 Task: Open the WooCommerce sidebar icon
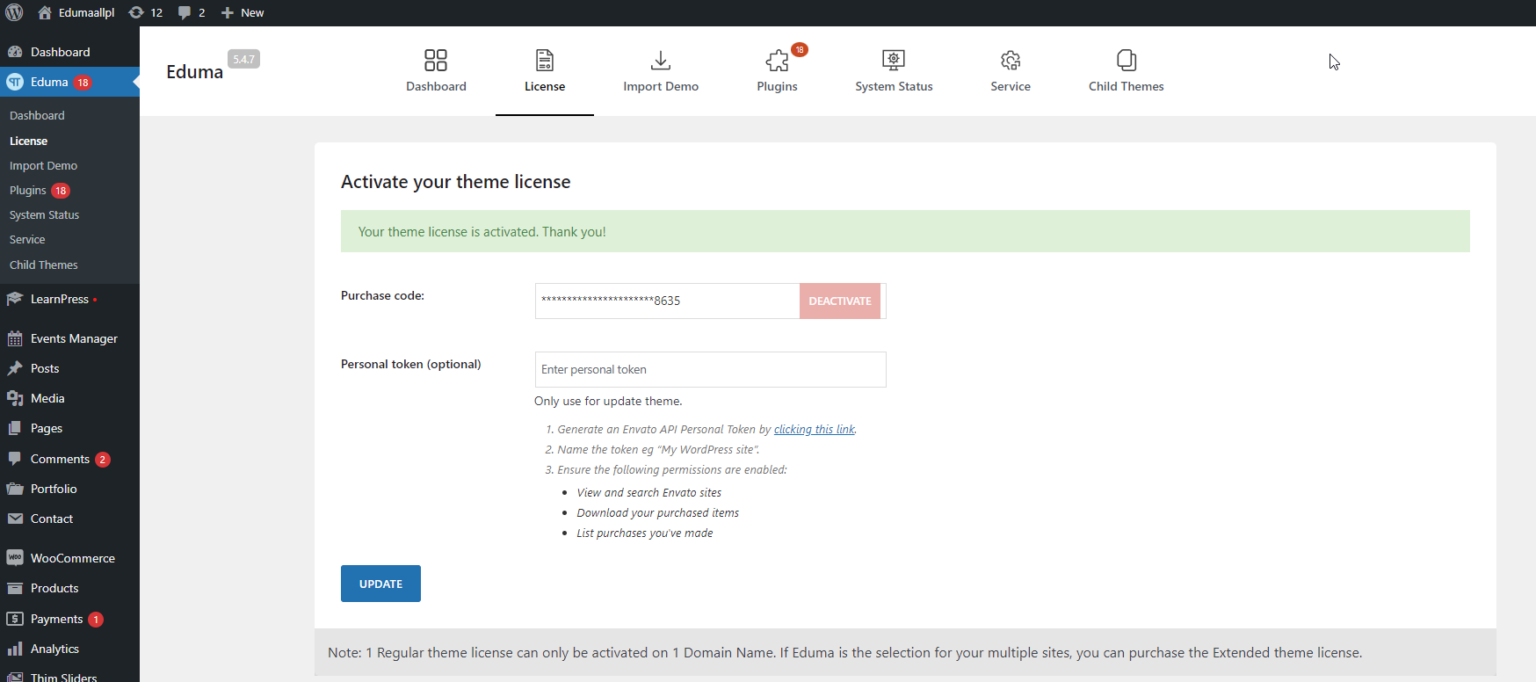[x=14, y=557]
